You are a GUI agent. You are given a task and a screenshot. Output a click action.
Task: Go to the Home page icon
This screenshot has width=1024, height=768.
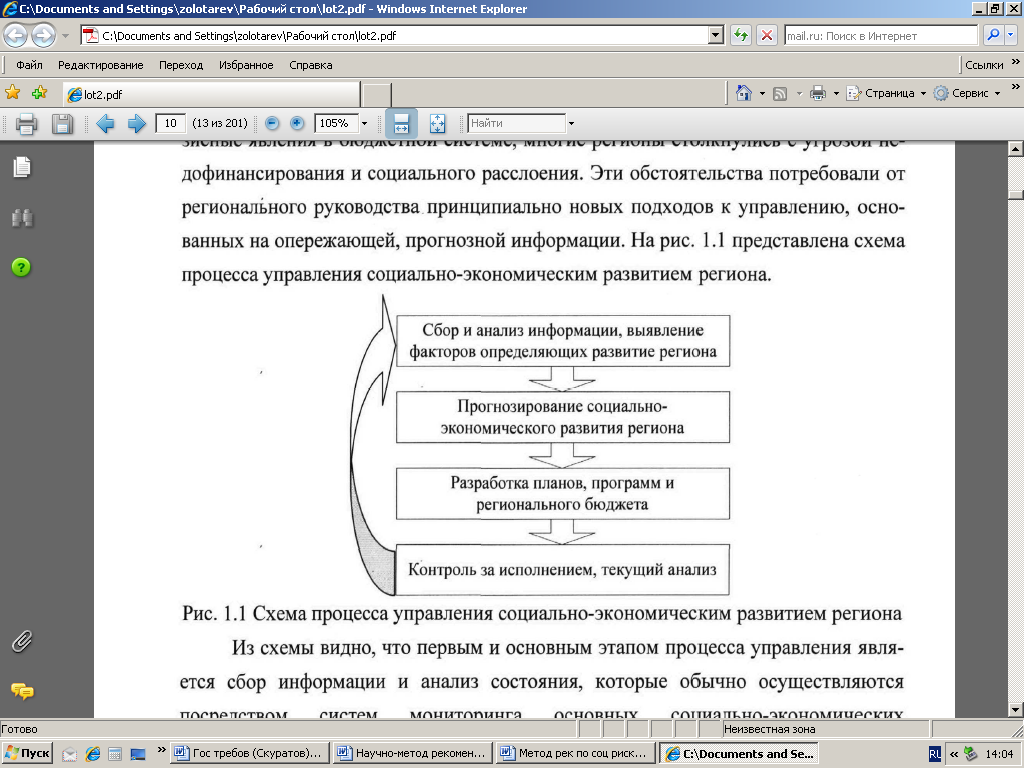(x=743, y=93)
